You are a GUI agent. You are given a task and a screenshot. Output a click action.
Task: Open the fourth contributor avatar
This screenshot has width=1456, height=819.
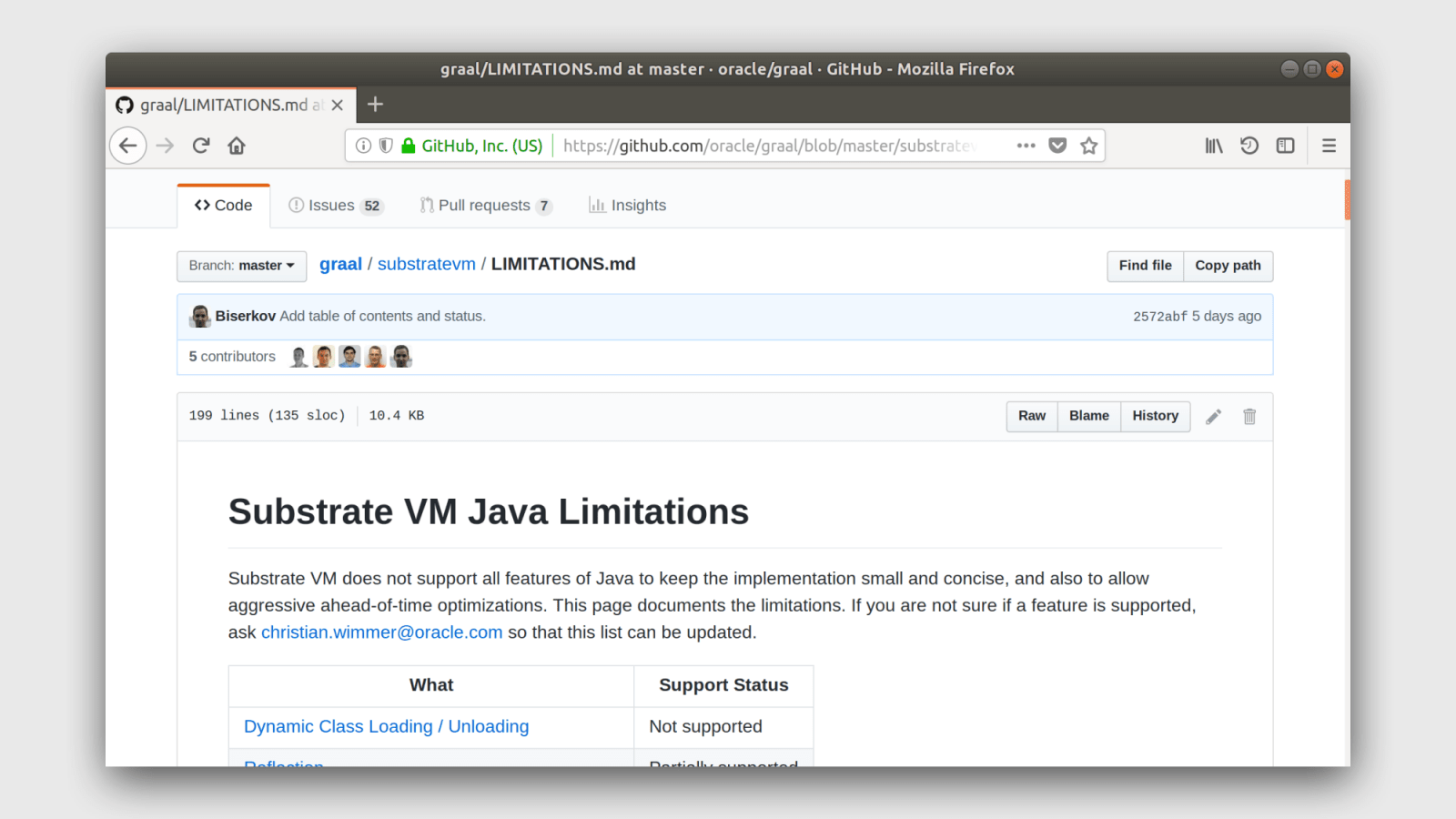click(376, 357)
